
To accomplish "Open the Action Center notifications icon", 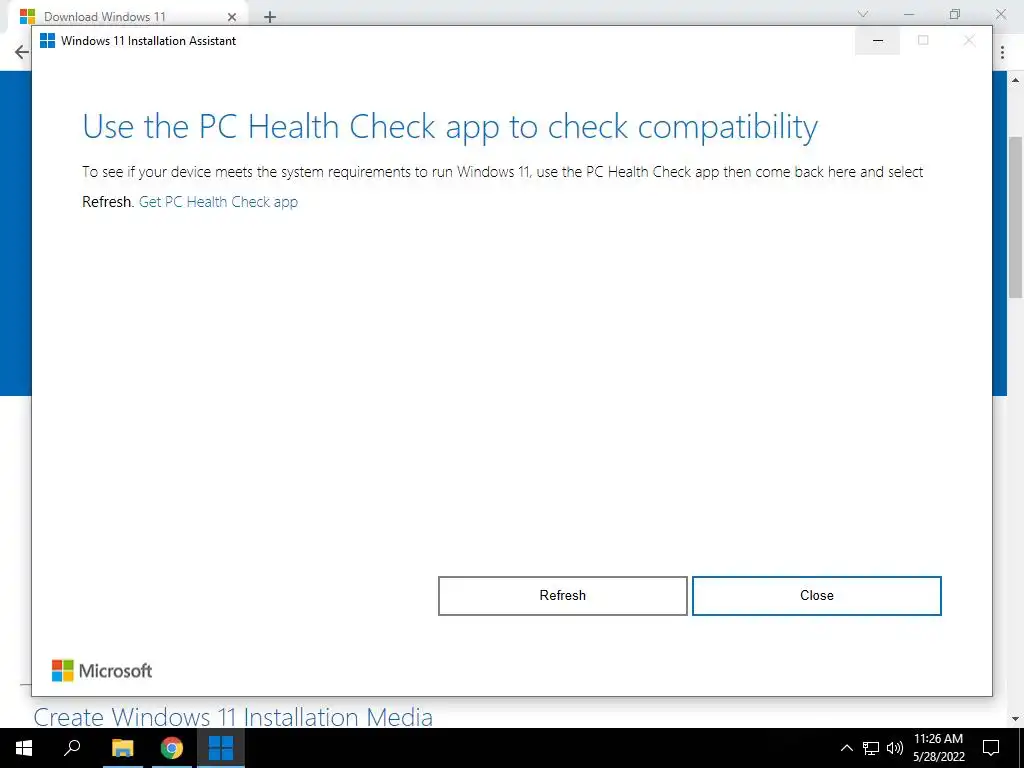I will [991, 748].
